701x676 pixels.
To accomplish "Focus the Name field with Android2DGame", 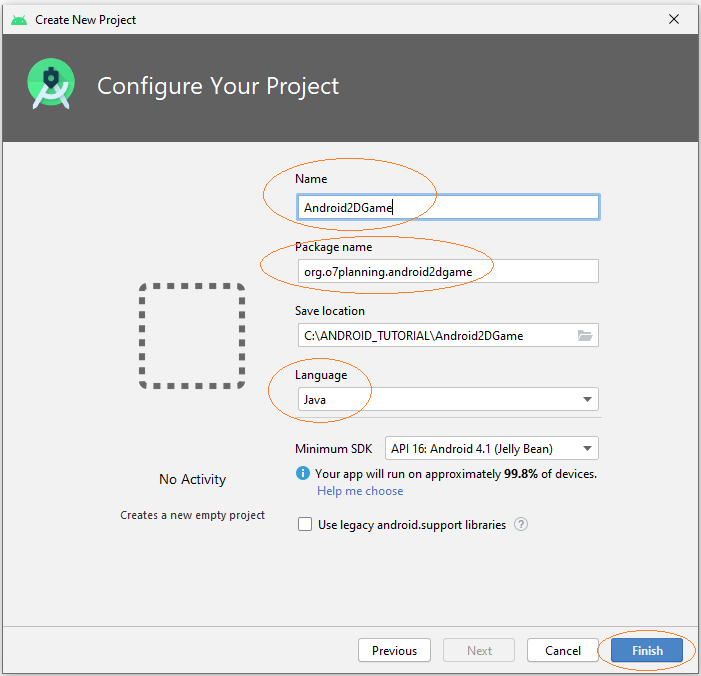I will (x=448, y=207).
